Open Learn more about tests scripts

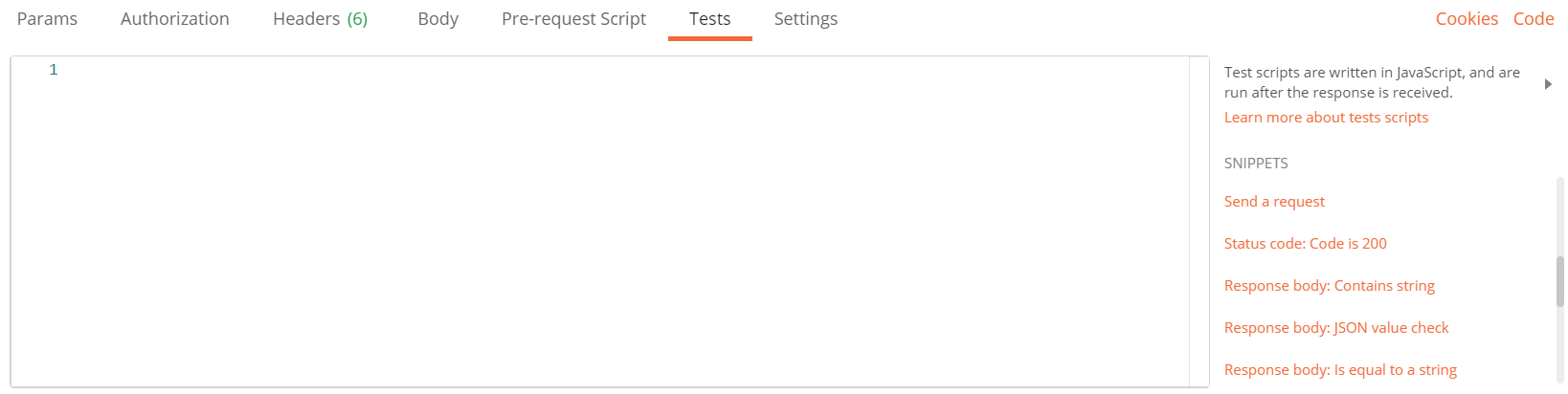pos(1326,118)
